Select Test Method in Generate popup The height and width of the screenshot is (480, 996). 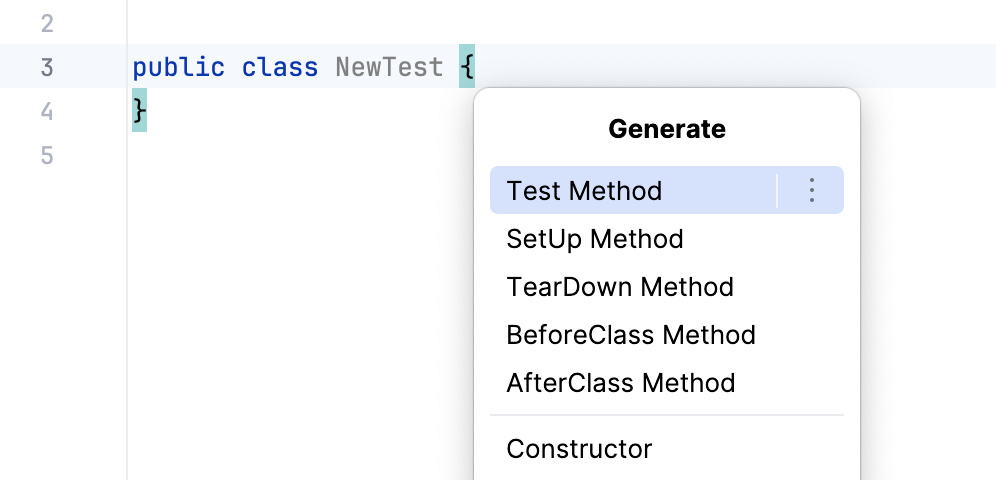[x=585, y=190]
